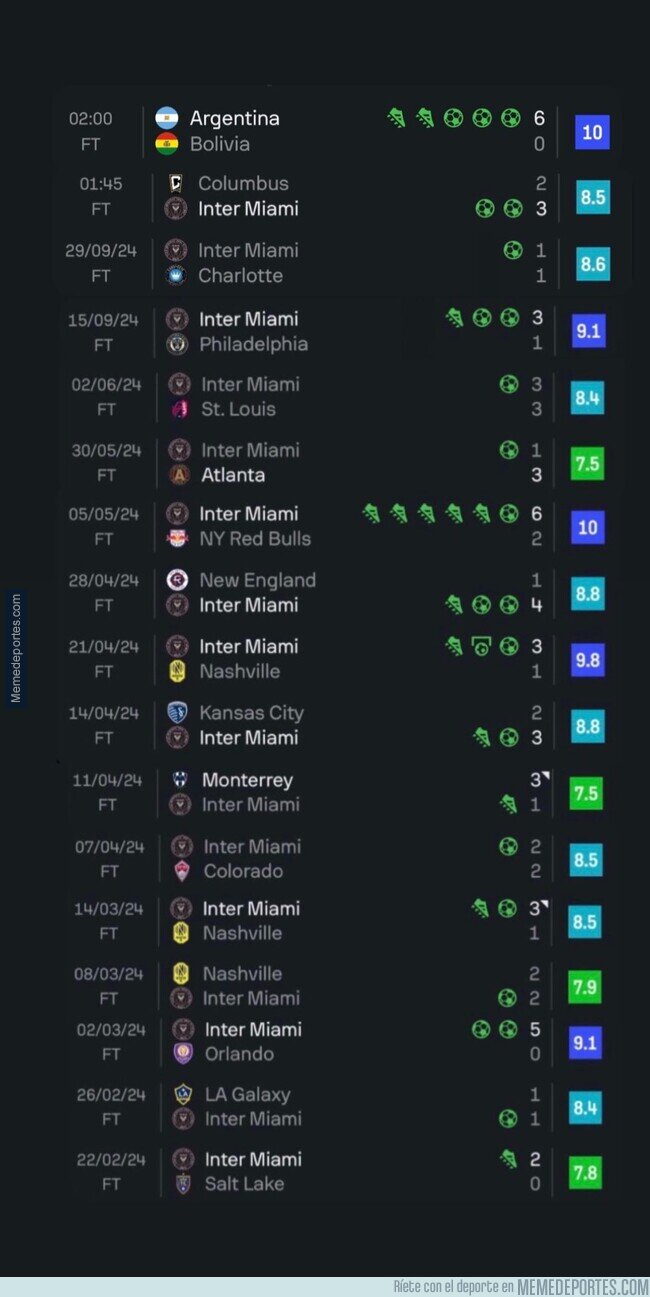This screenshot has width=650, height=1297.
Task: Click the Kansas City team crest
Action: click(x=178, y=713)
